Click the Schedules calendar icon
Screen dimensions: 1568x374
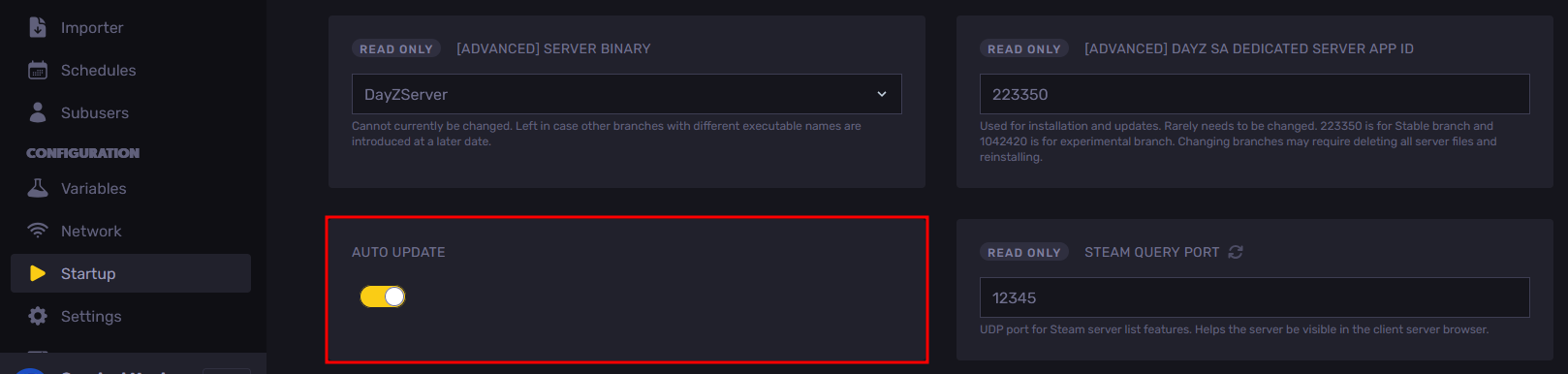(38, 70)
